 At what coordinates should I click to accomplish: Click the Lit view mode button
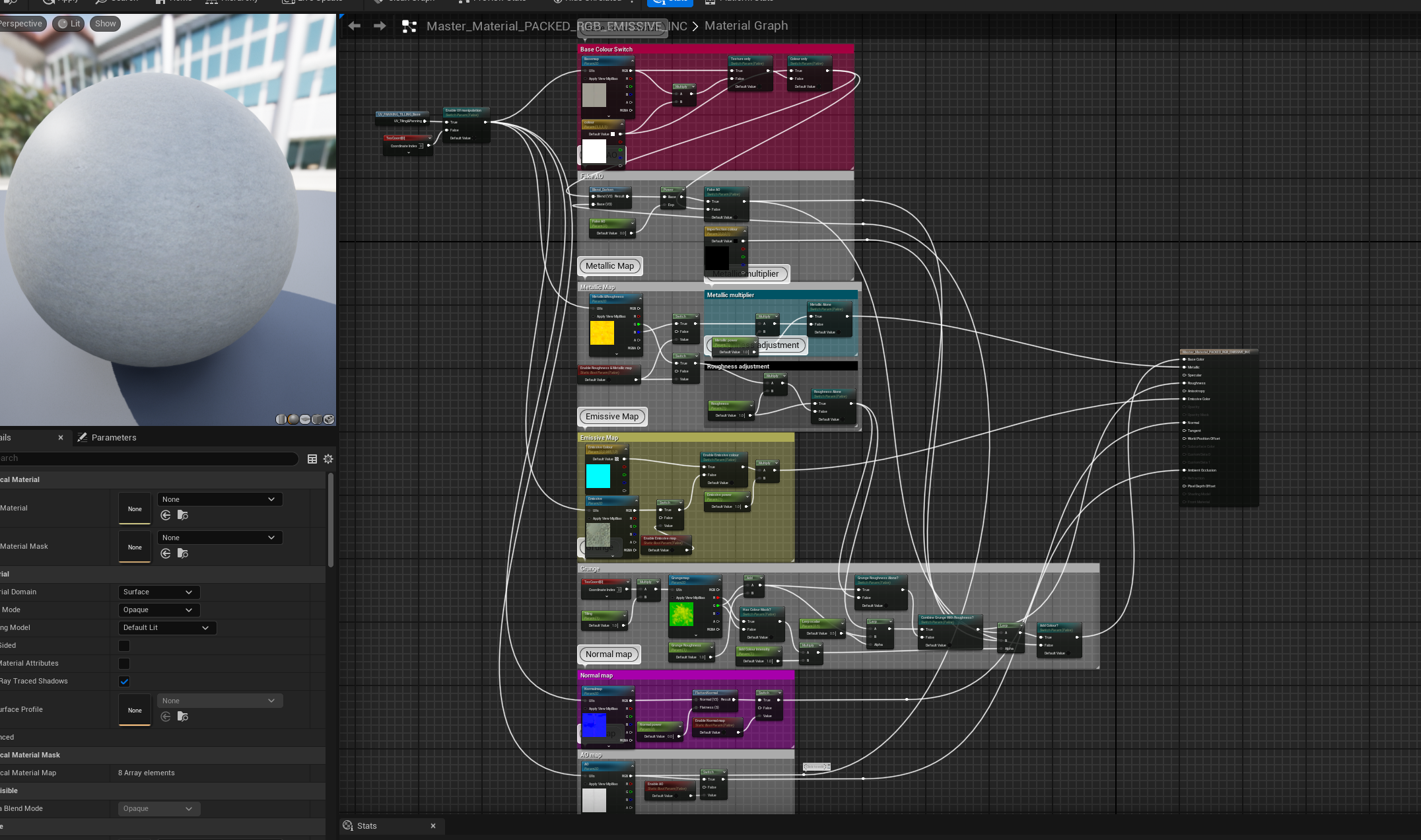(69, 24)
